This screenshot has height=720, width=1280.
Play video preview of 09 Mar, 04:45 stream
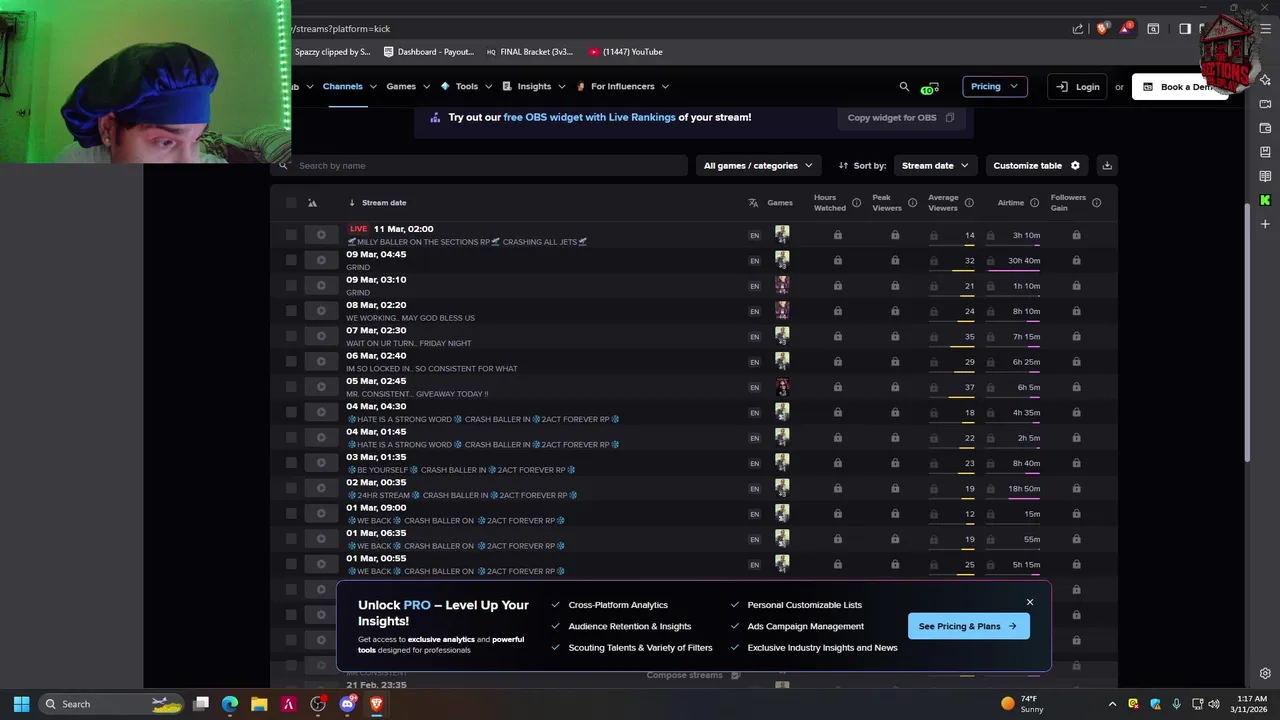click(x=321, y=260)
